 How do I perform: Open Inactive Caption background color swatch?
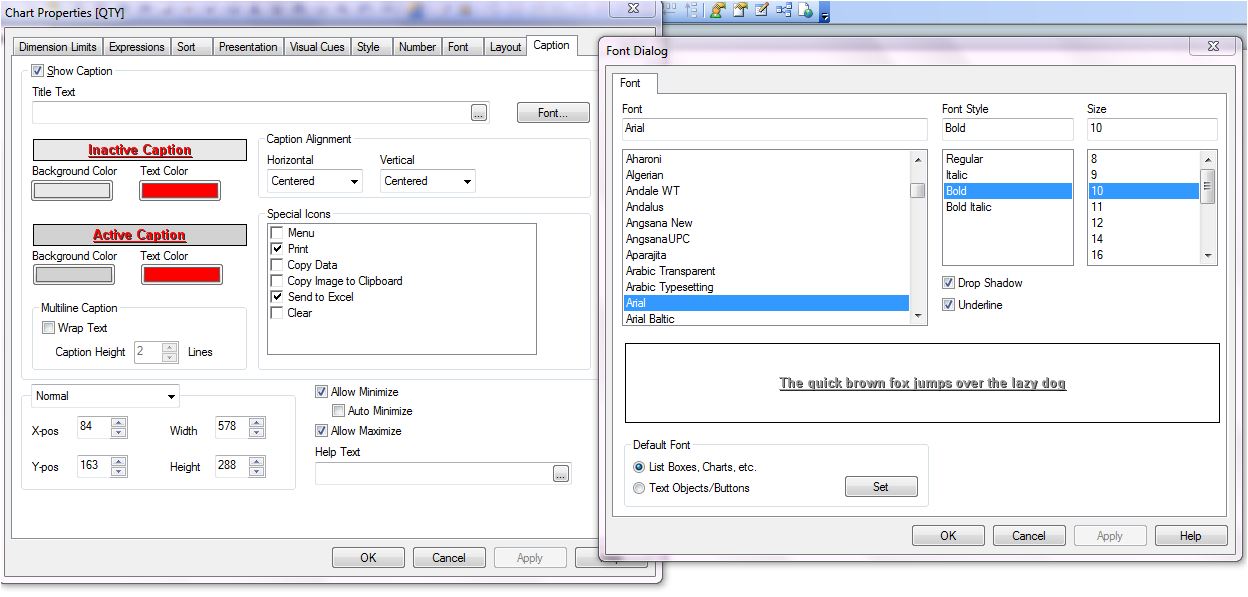click(72, 190)
